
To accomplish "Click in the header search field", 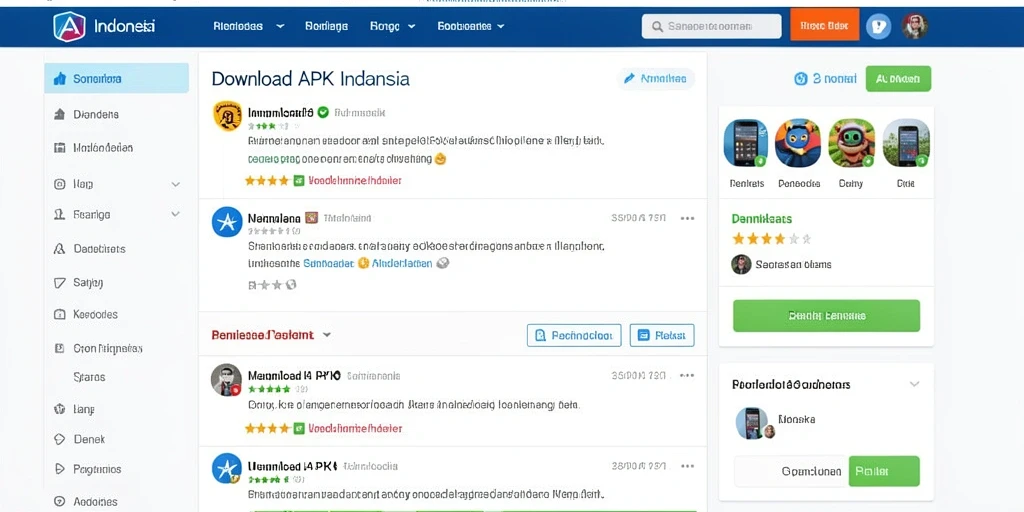I will [x=712, y=27].
